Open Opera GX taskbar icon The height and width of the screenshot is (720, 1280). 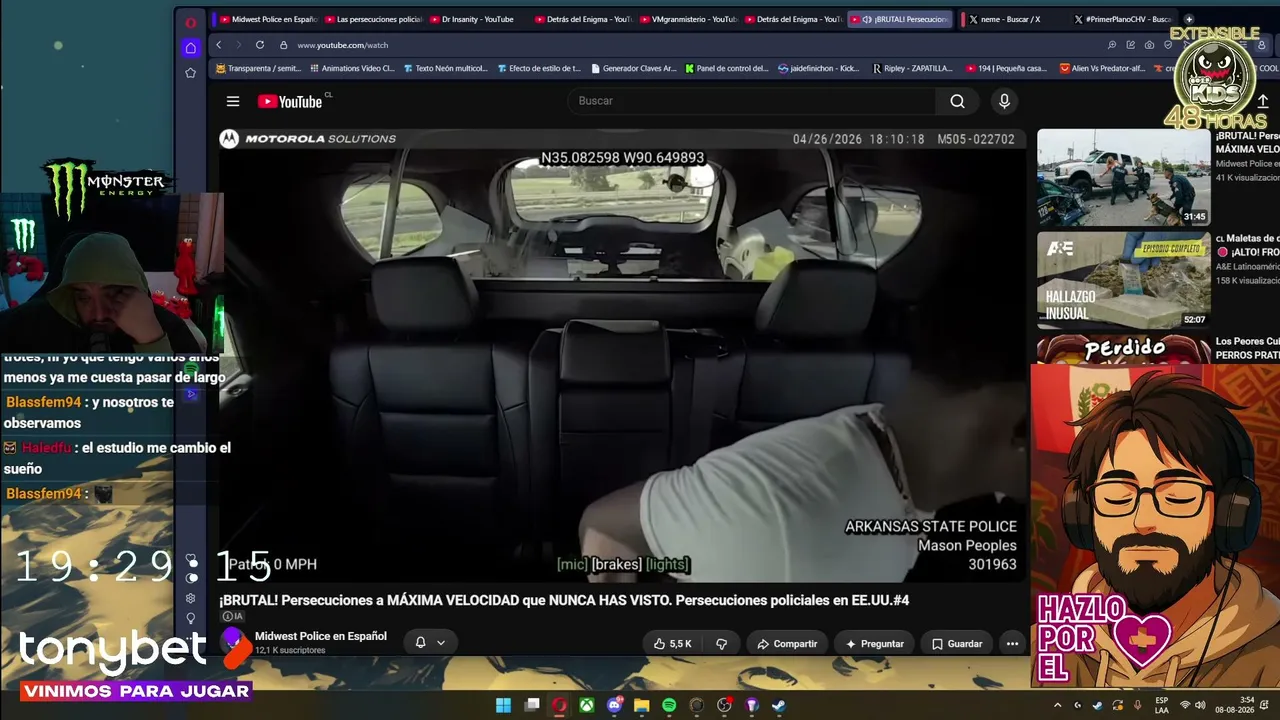pos(559,705)
